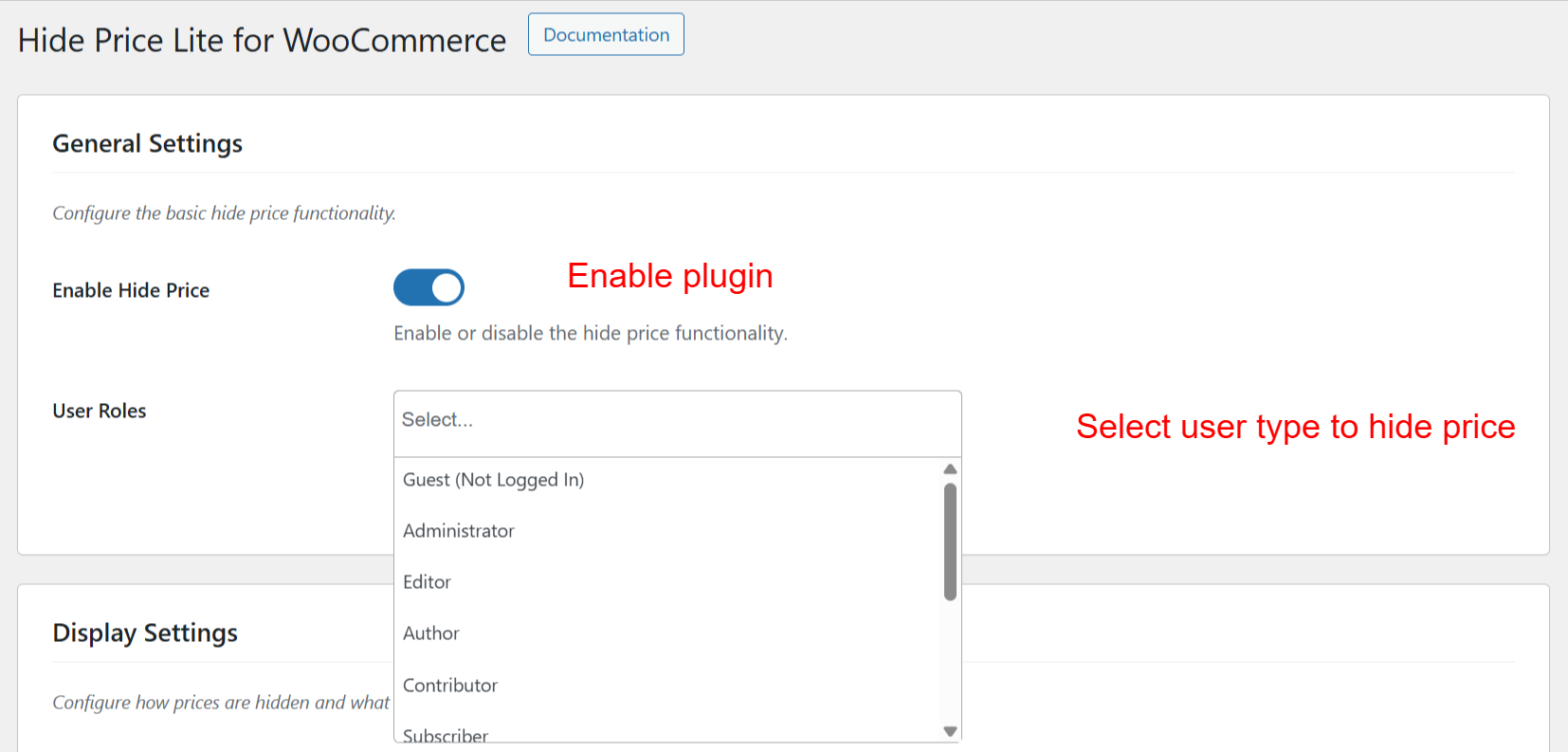Click the General Settings heading
This screenshot has height=752, width=1568.
click(x=148, y=143)
